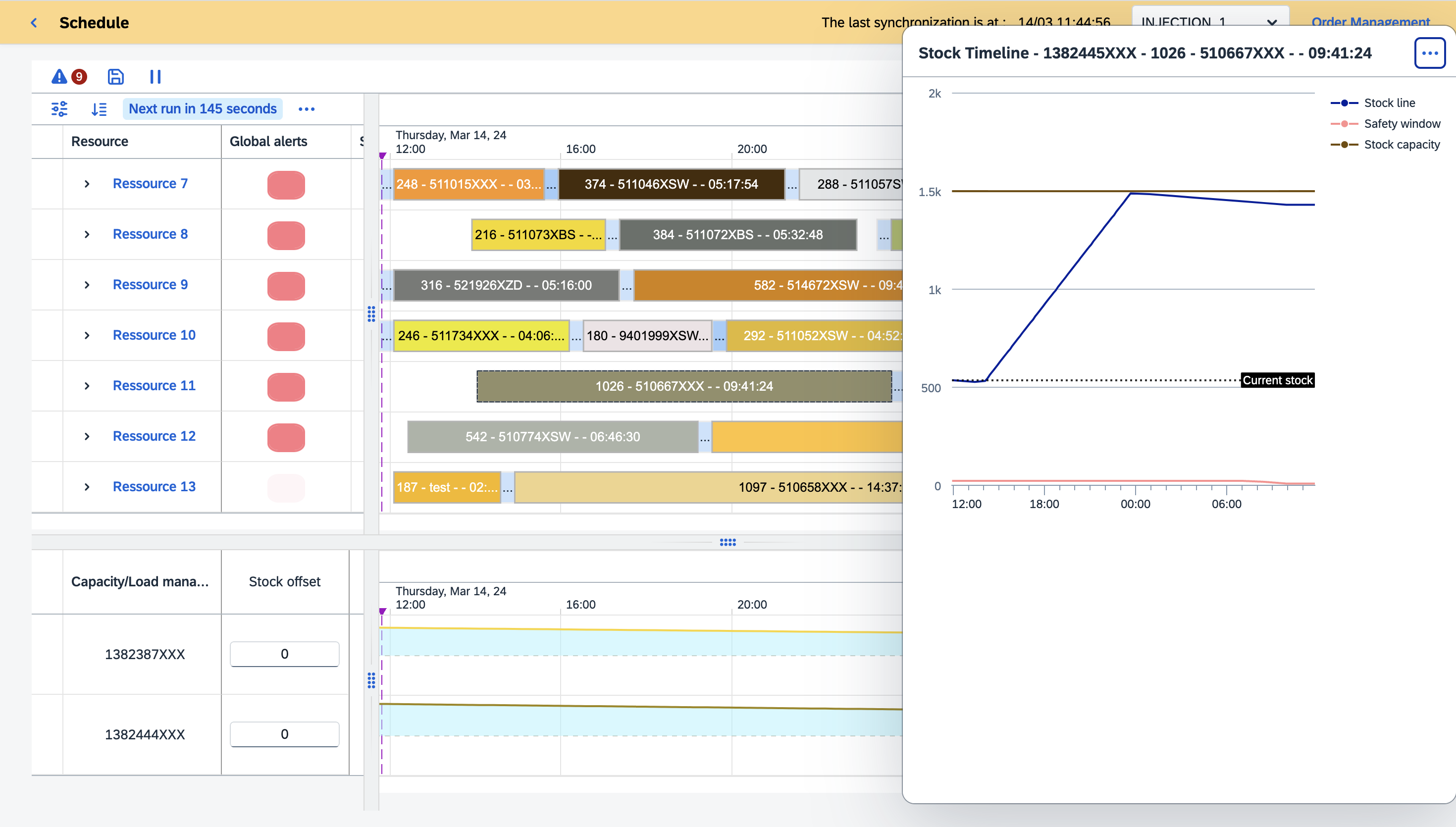Expand Ressource 11 row

pos(87,386)
